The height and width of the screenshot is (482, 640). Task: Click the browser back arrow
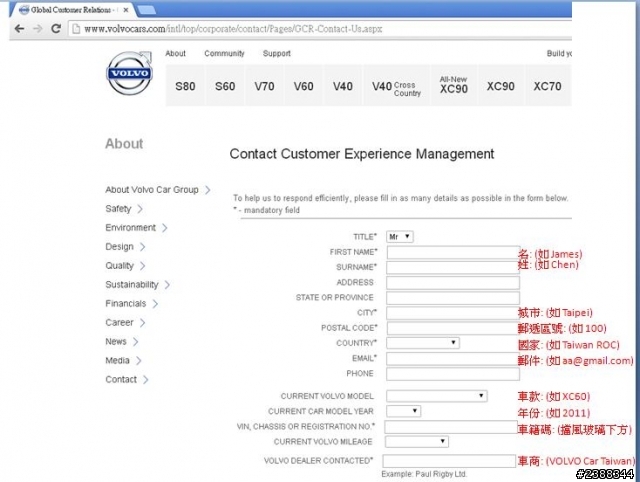(x=19, y=29)
